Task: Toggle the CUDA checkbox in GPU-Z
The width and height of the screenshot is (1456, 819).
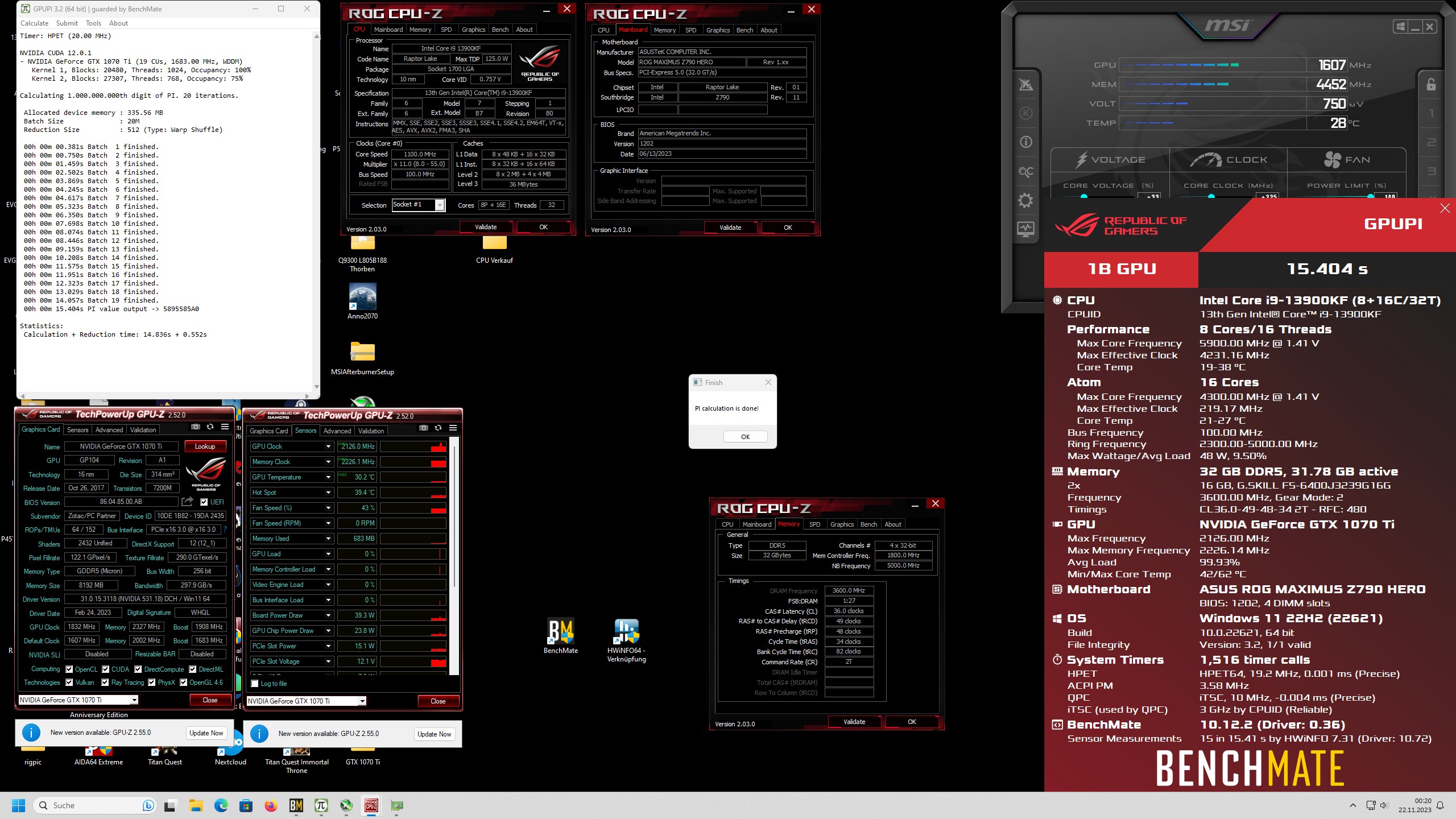Action: pyautogui.click(x=106, y=669)
